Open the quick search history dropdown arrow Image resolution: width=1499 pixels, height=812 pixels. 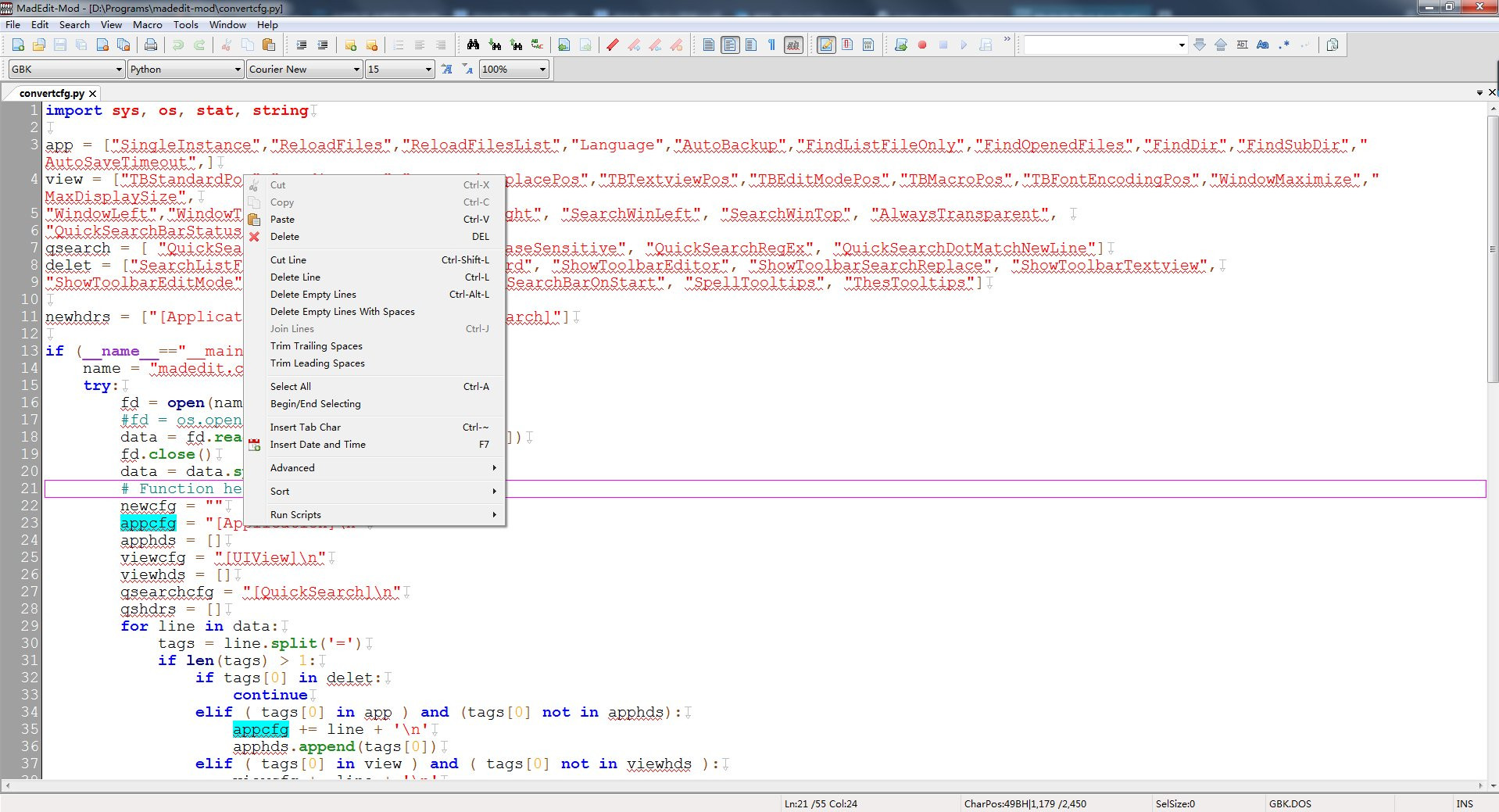click(x=1182, y=45)
